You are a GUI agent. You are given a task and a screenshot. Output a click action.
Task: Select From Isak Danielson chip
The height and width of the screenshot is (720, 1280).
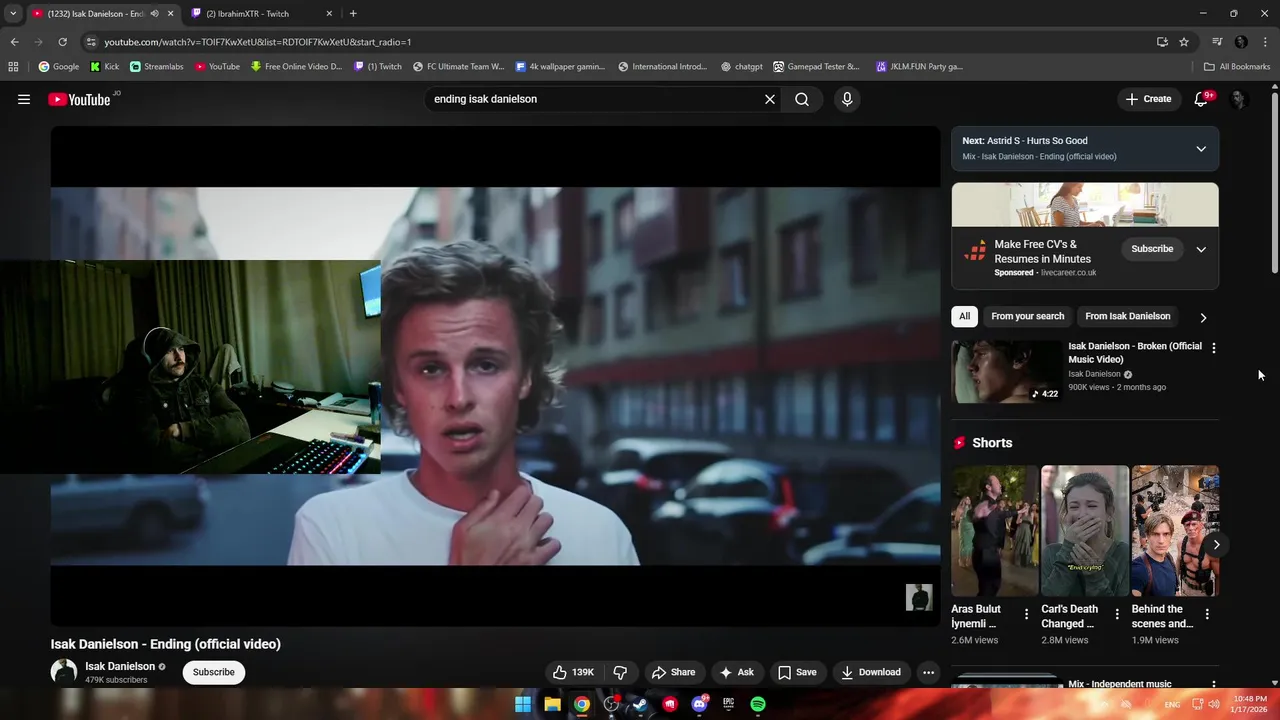click(1127, 316)
